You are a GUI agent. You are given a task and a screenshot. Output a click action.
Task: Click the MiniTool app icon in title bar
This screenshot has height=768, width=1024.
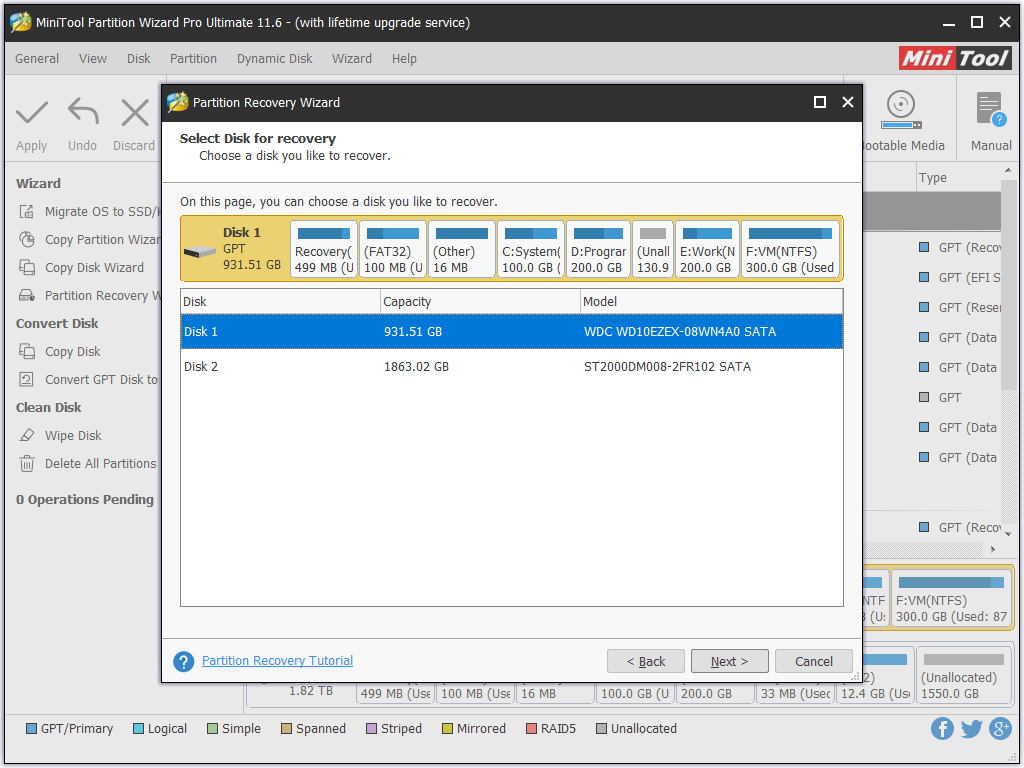point(20,22)
